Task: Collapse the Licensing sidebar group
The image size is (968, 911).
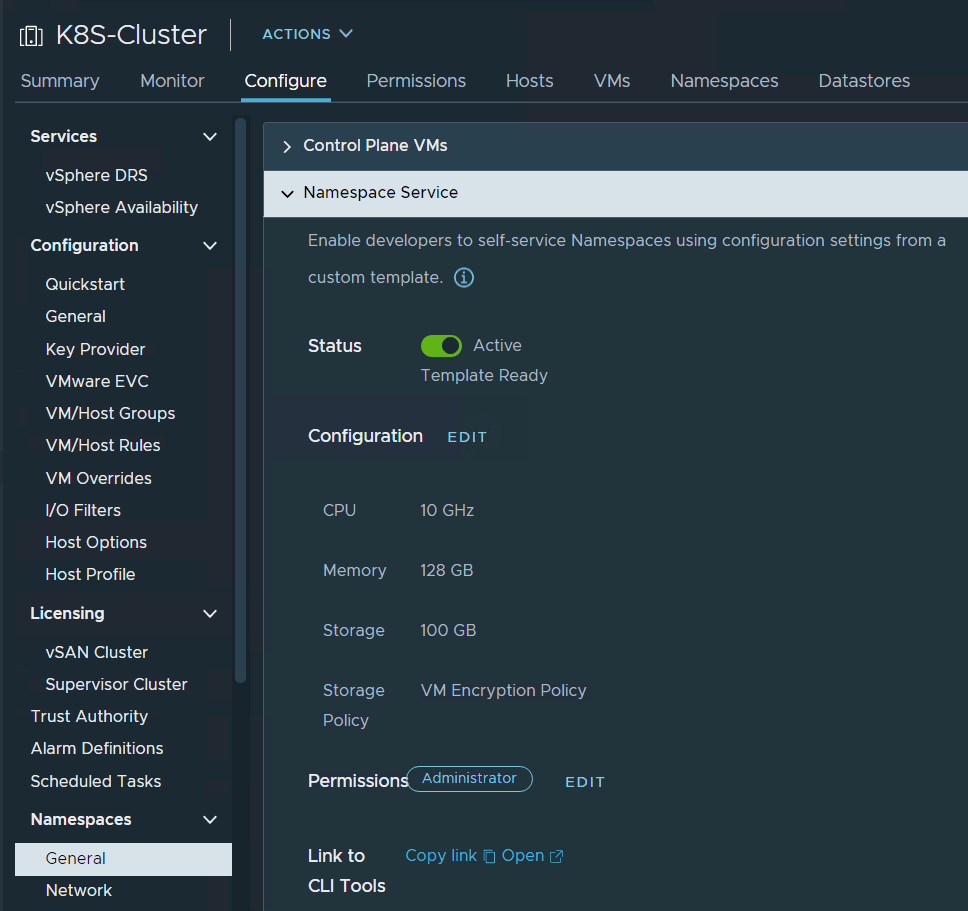Action: [x=210, y=614]
